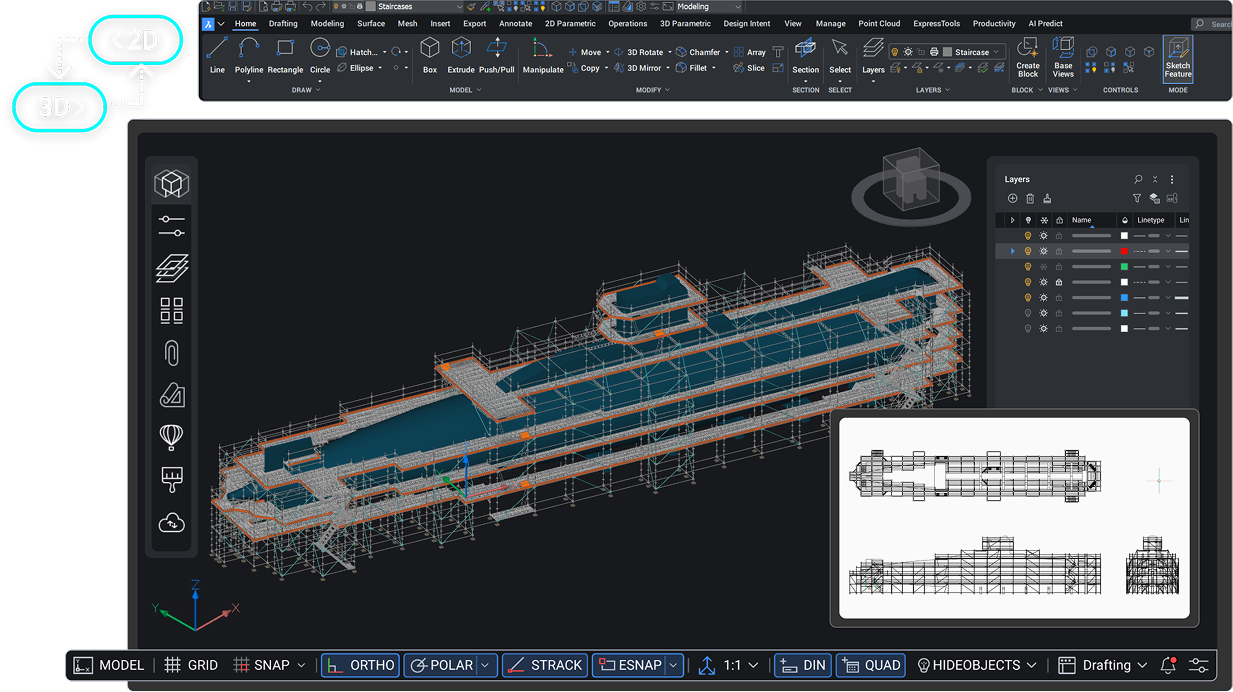The width and height of the screenshot is (1233, 692).
Task: Click the trash icon in Layers panel
Action: (x=1030, y=199)
